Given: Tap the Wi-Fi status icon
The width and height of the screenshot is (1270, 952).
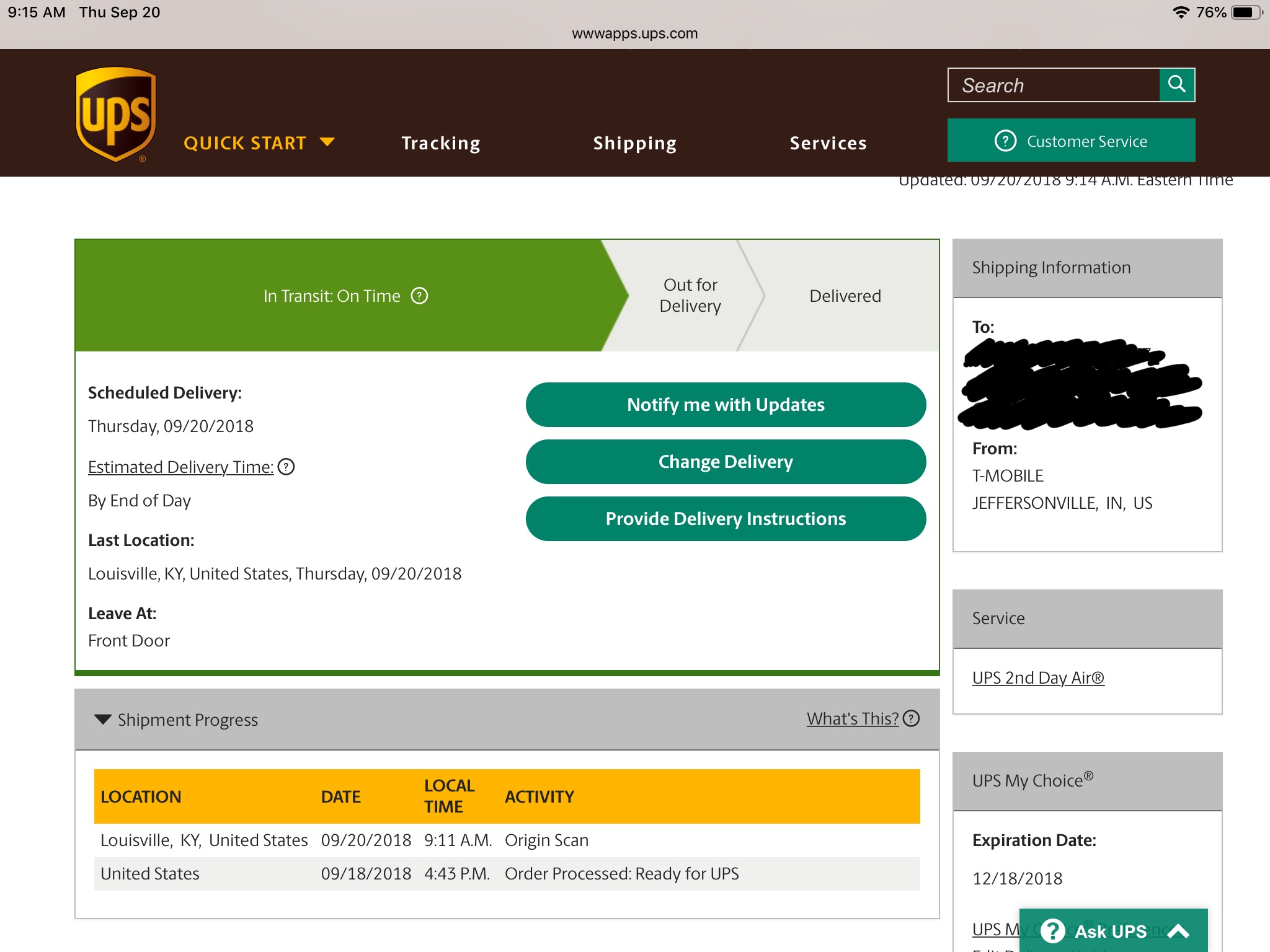Looking at the screenshot, I should pyautogui.click(x=1181, y=12).
